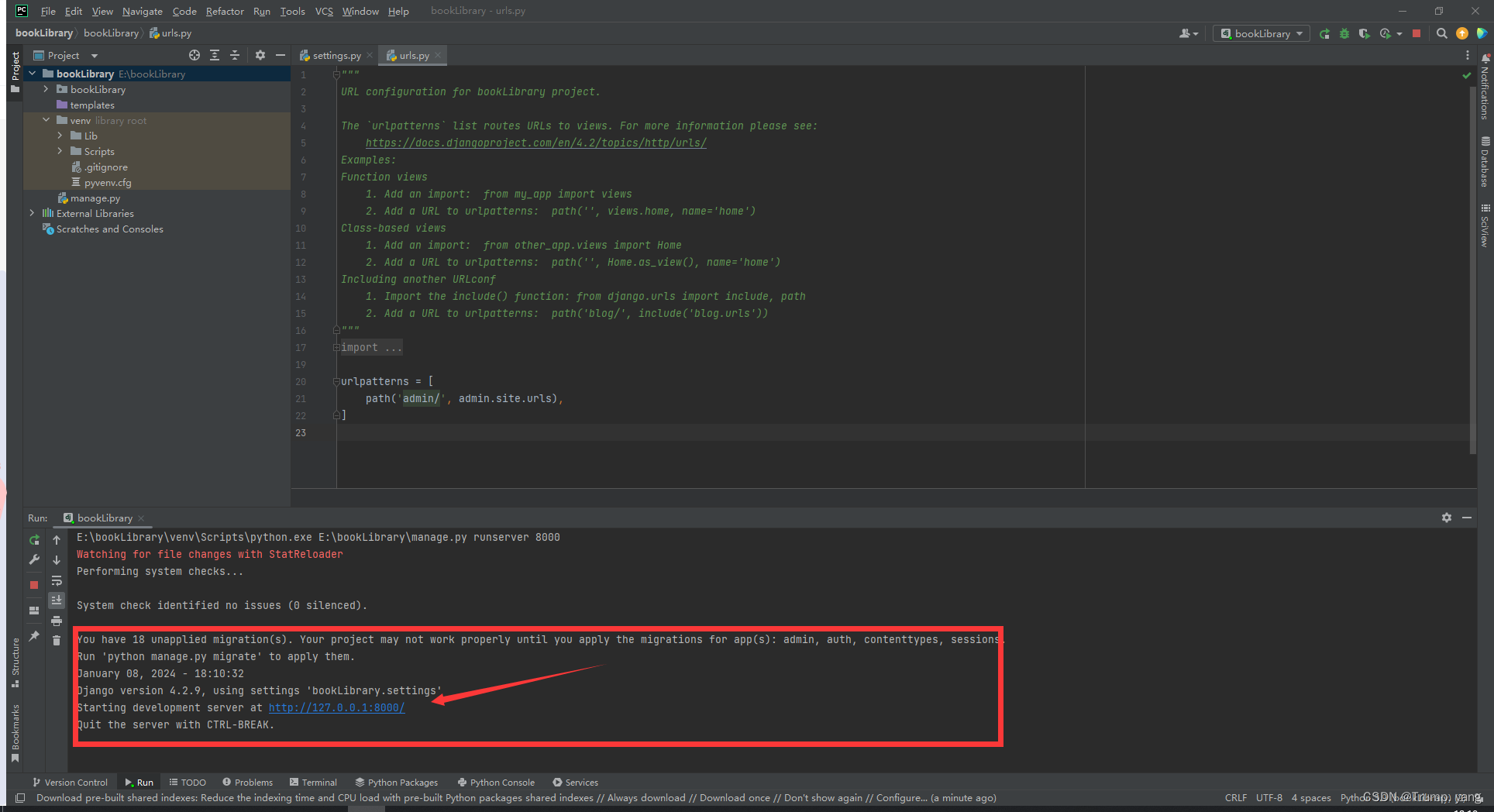Stop the running Django server

[x=1418, y=33]
